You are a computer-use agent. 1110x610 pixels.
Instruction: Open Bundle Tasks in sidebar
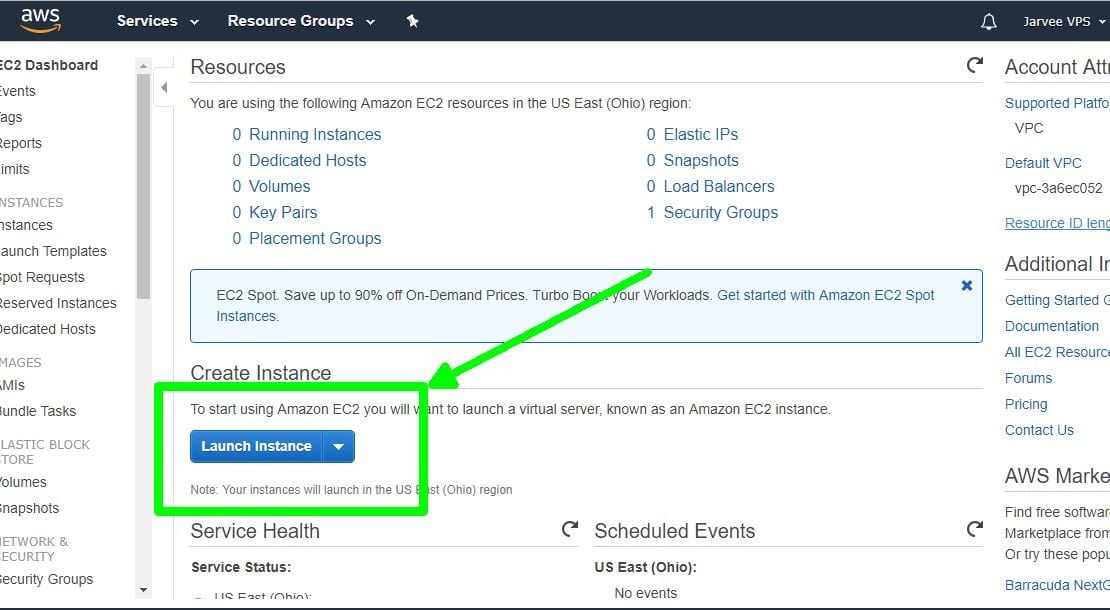[38, 411]
